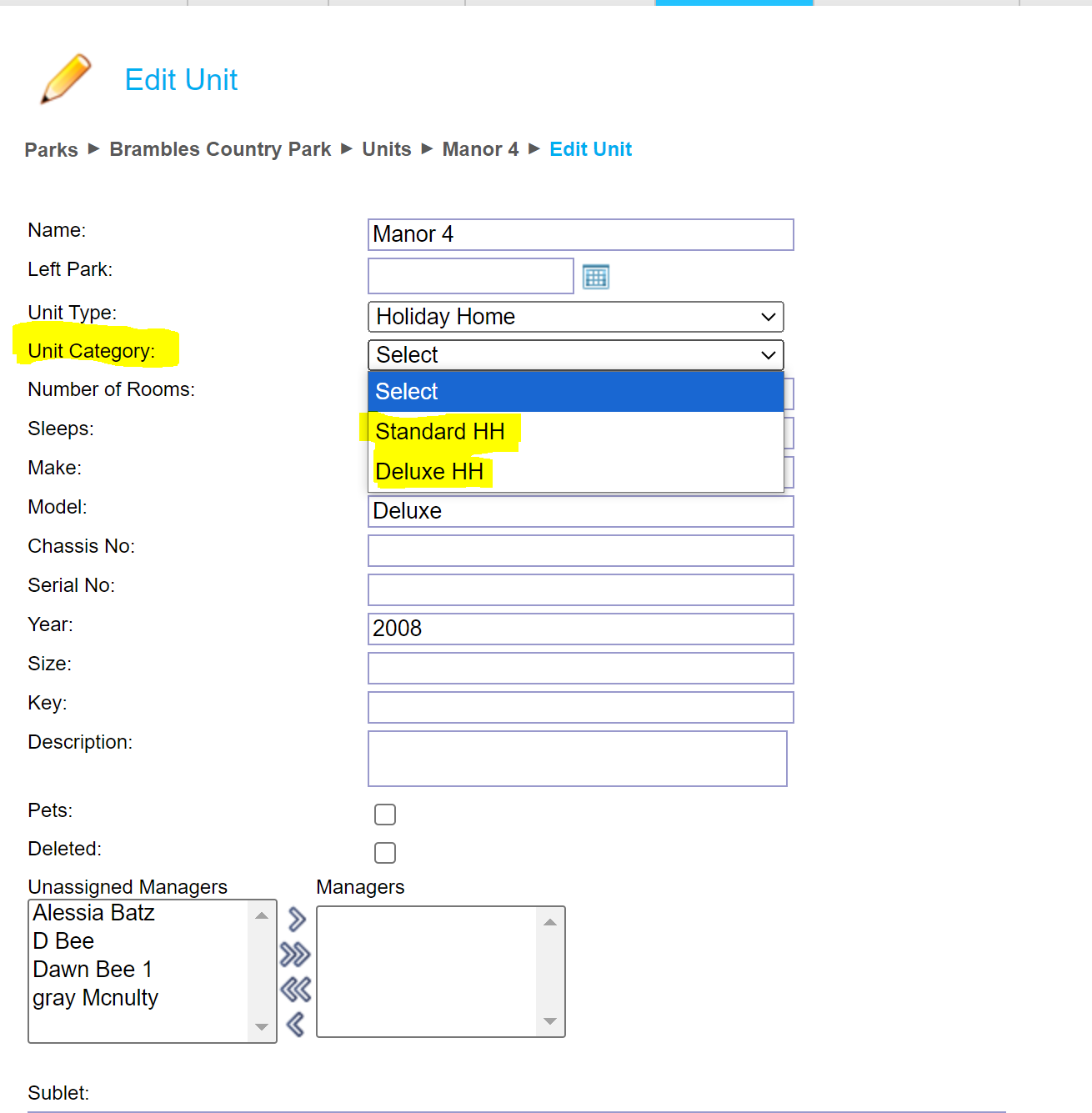Expand the Unit Type dropdown

[x=575, y=317]
